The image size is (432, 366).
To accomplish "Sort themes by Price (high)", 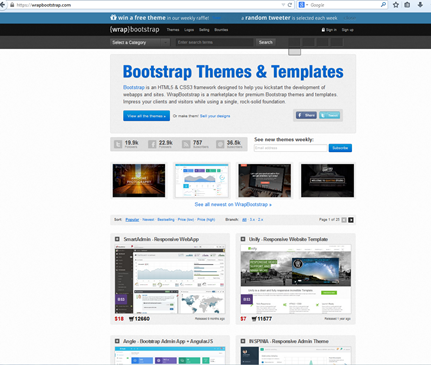I will (206, 220).
